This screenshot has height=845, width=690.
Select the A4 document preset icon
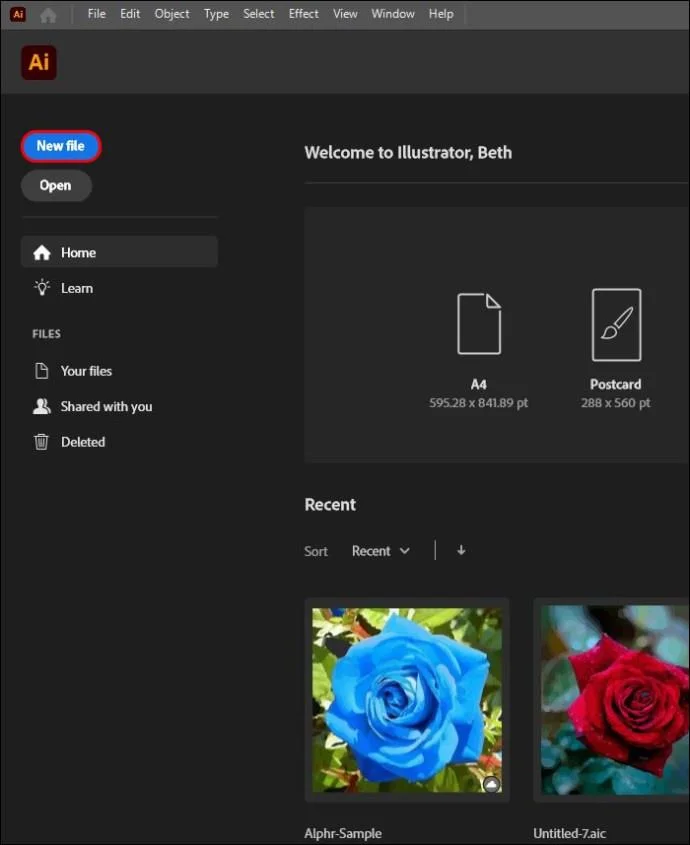click(479, 324)
